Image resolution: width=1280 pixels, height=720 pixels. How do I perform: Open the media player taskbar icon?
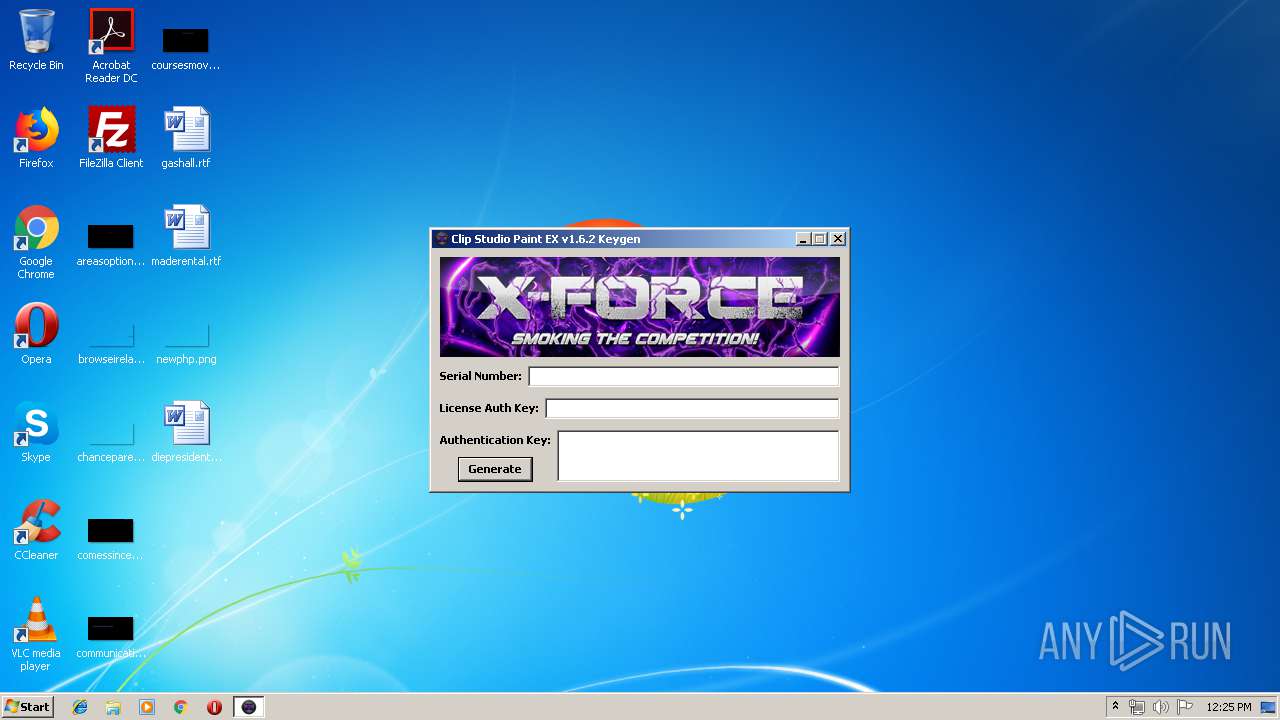tap(147, 707)
